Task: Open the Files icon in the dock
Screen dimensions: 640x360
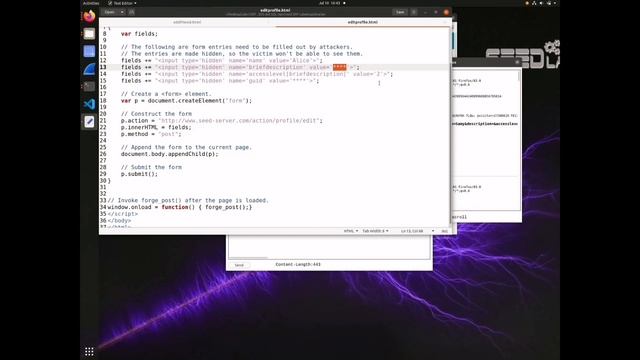Action: click(89, 34)
